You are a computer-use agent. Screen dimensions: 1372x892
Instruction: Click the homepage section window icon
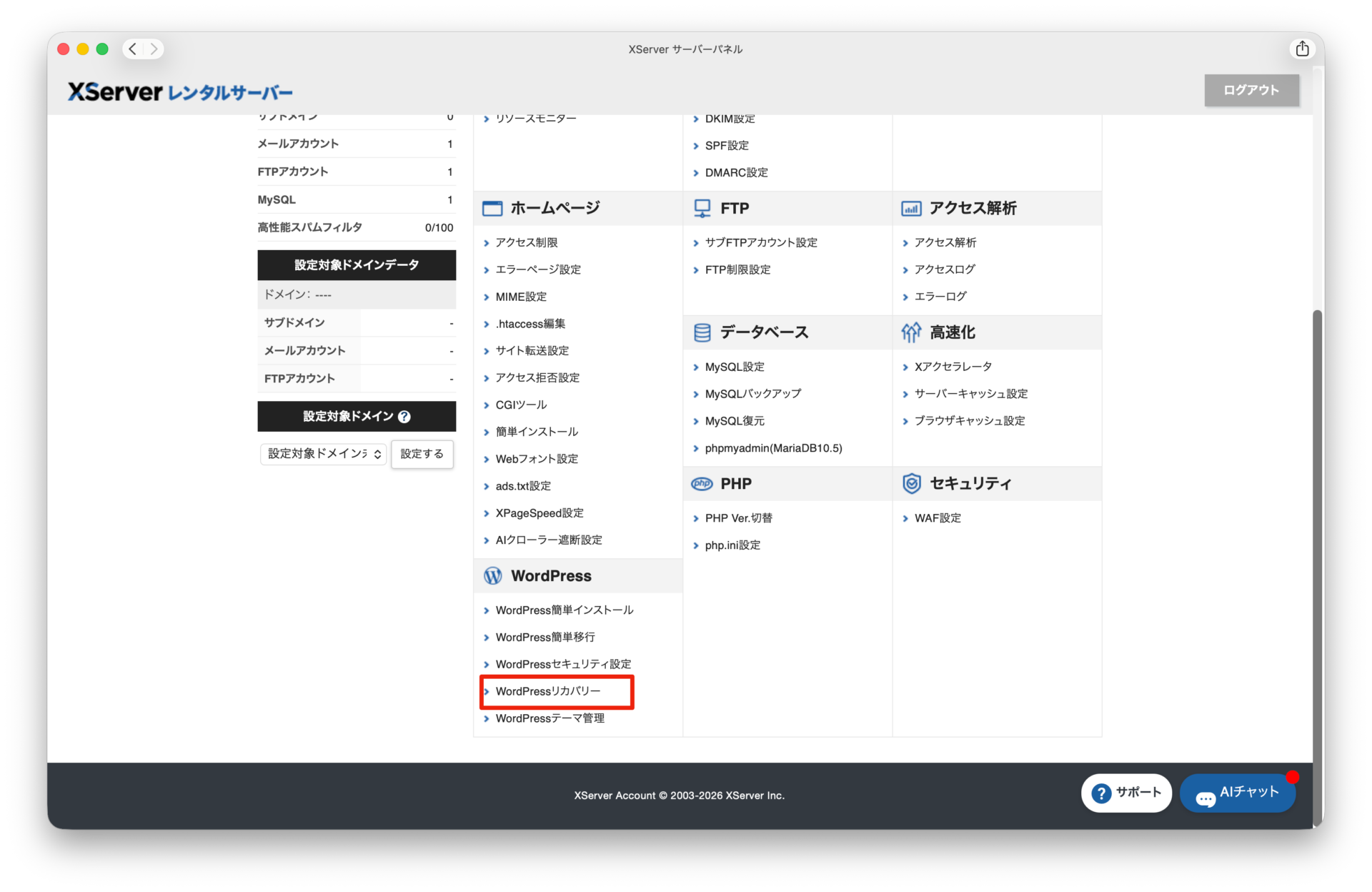[492, 208]
